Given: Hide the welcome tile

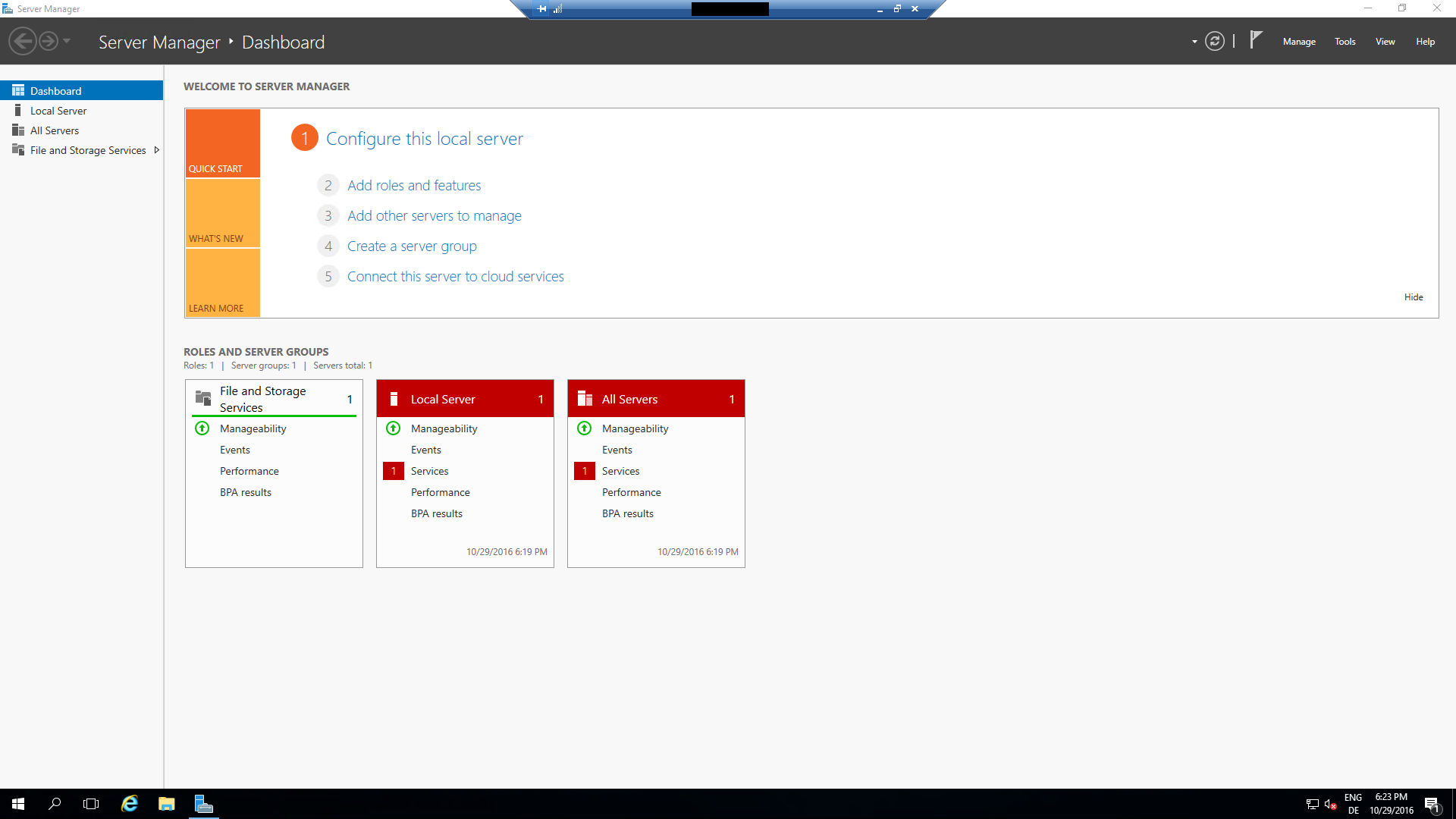Looking at the screenshot, I should click(1414, 297).
